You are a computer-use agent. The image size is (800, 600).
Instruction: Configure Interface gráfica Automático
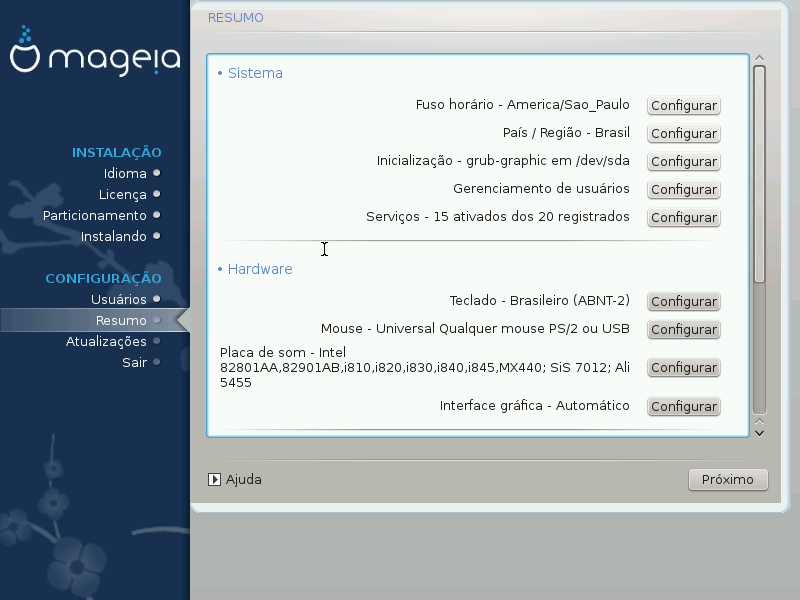684,407
